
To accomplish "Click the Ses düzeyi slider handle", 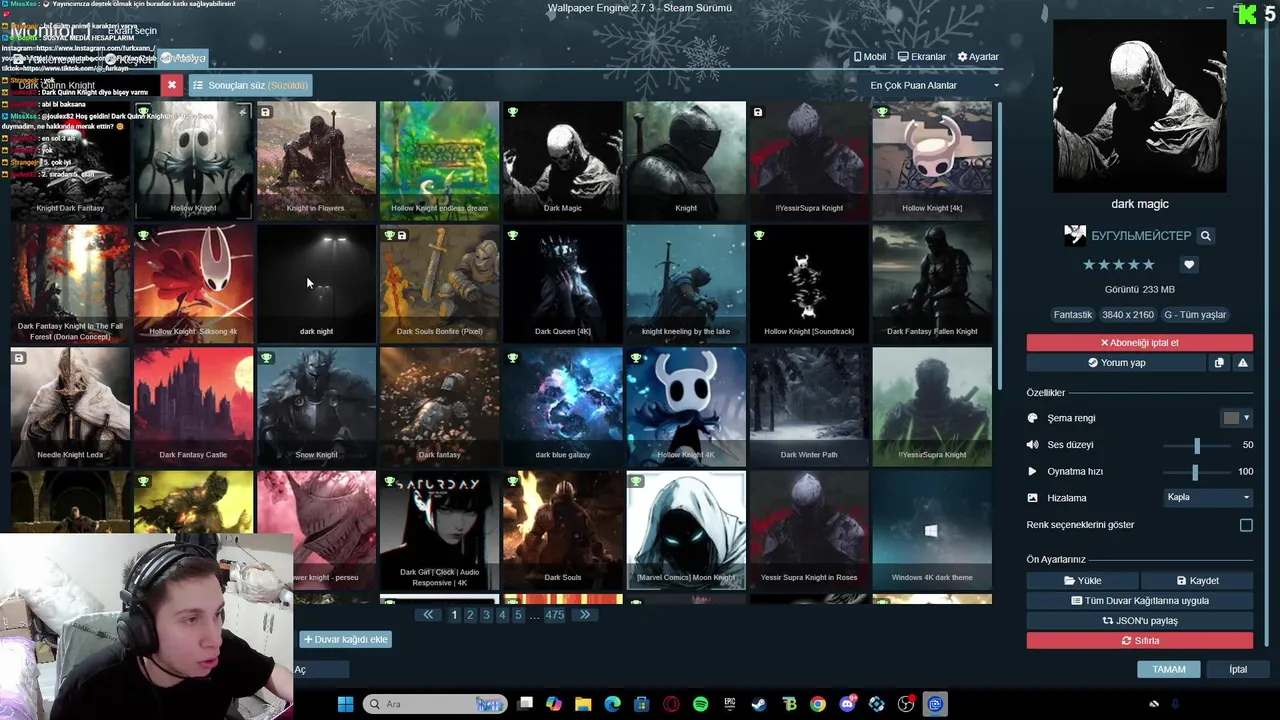I will (1197, 445).
